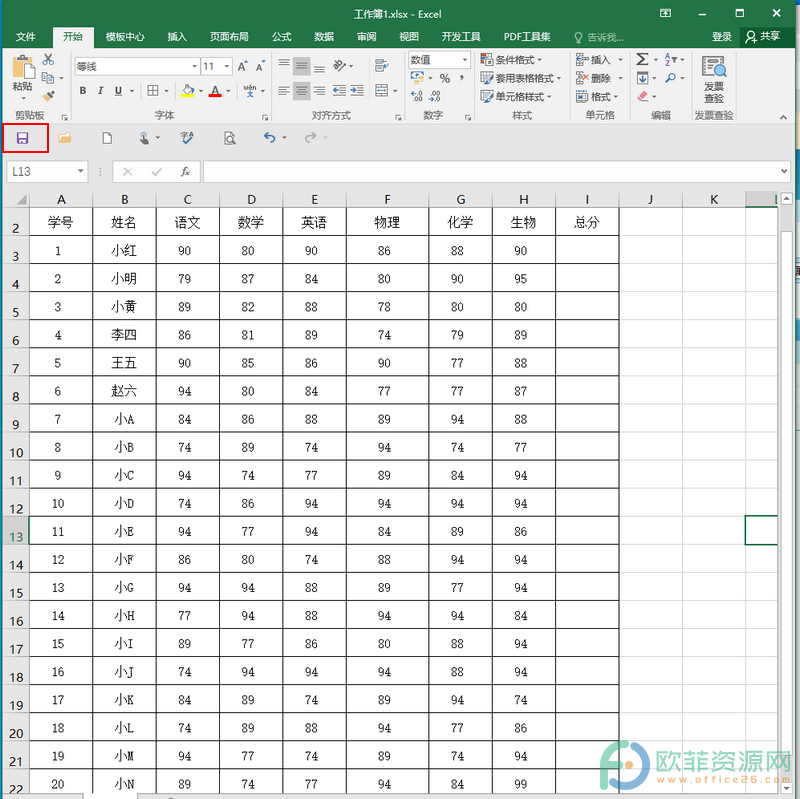Collapse the ribbon with the arrow
The height and width of the screenshot is (799, 800).
pyautogui.click(x=783, y=117)
